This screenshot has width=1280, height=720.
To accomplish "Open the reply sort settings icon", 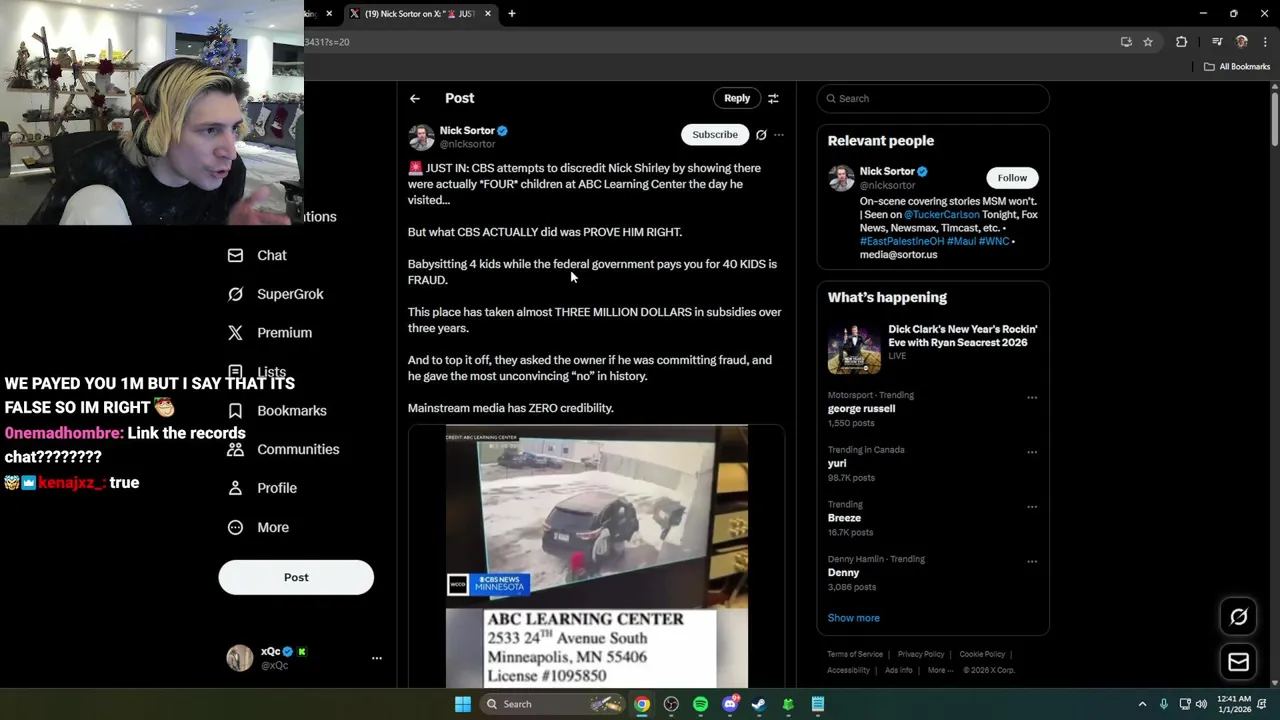I will pos(773,98).
